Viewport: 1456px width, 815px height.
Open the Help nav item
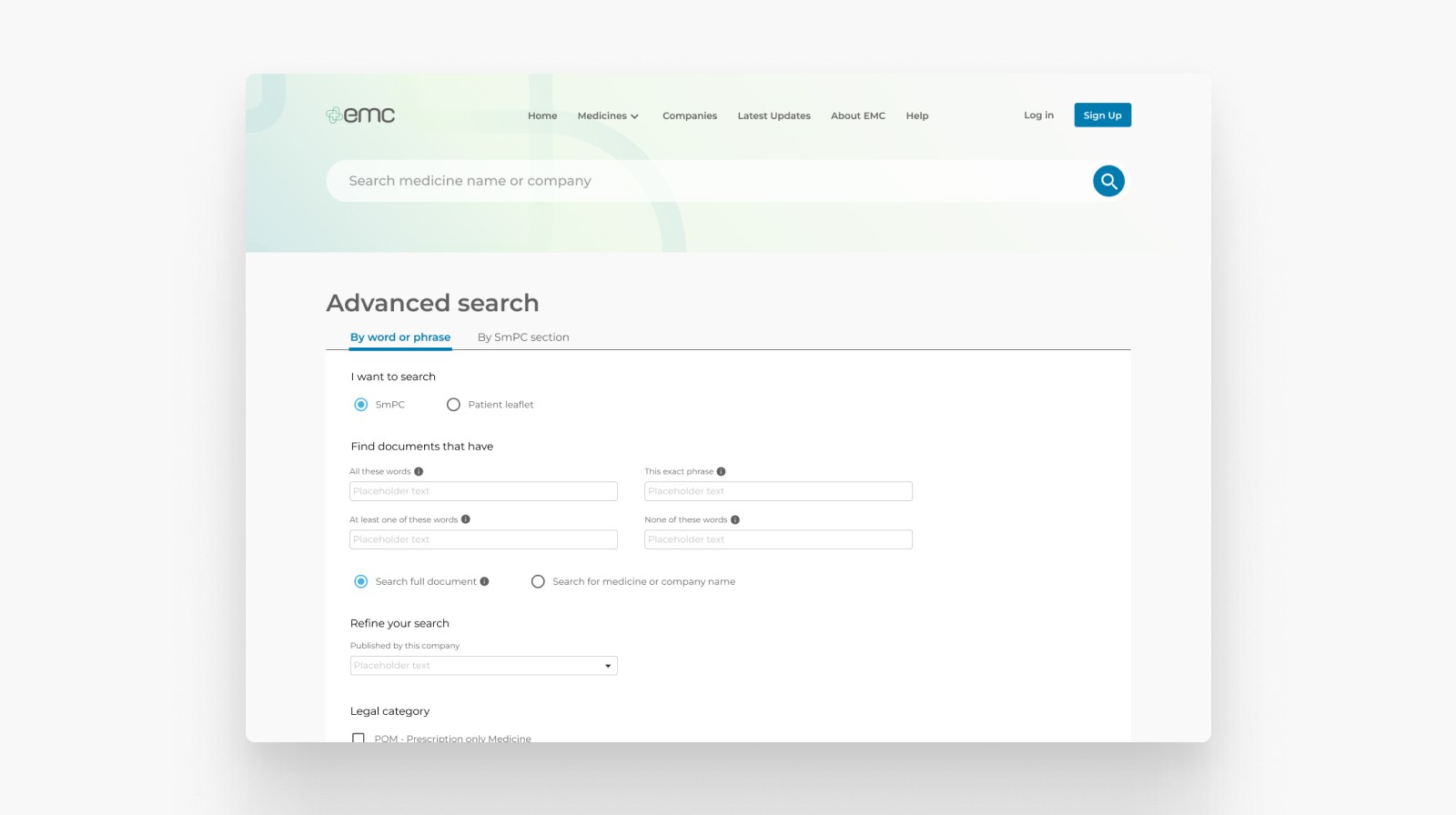917,116
